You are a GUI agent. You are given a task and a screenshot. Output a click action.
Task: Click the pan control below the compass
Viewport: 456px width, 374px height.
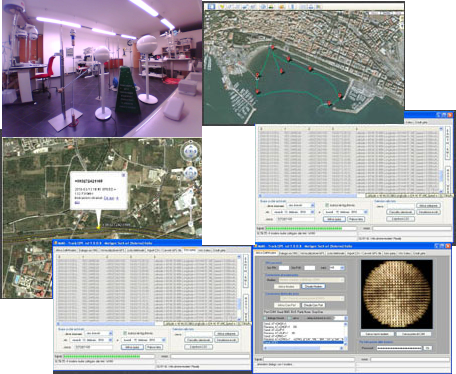click(190, 173)
